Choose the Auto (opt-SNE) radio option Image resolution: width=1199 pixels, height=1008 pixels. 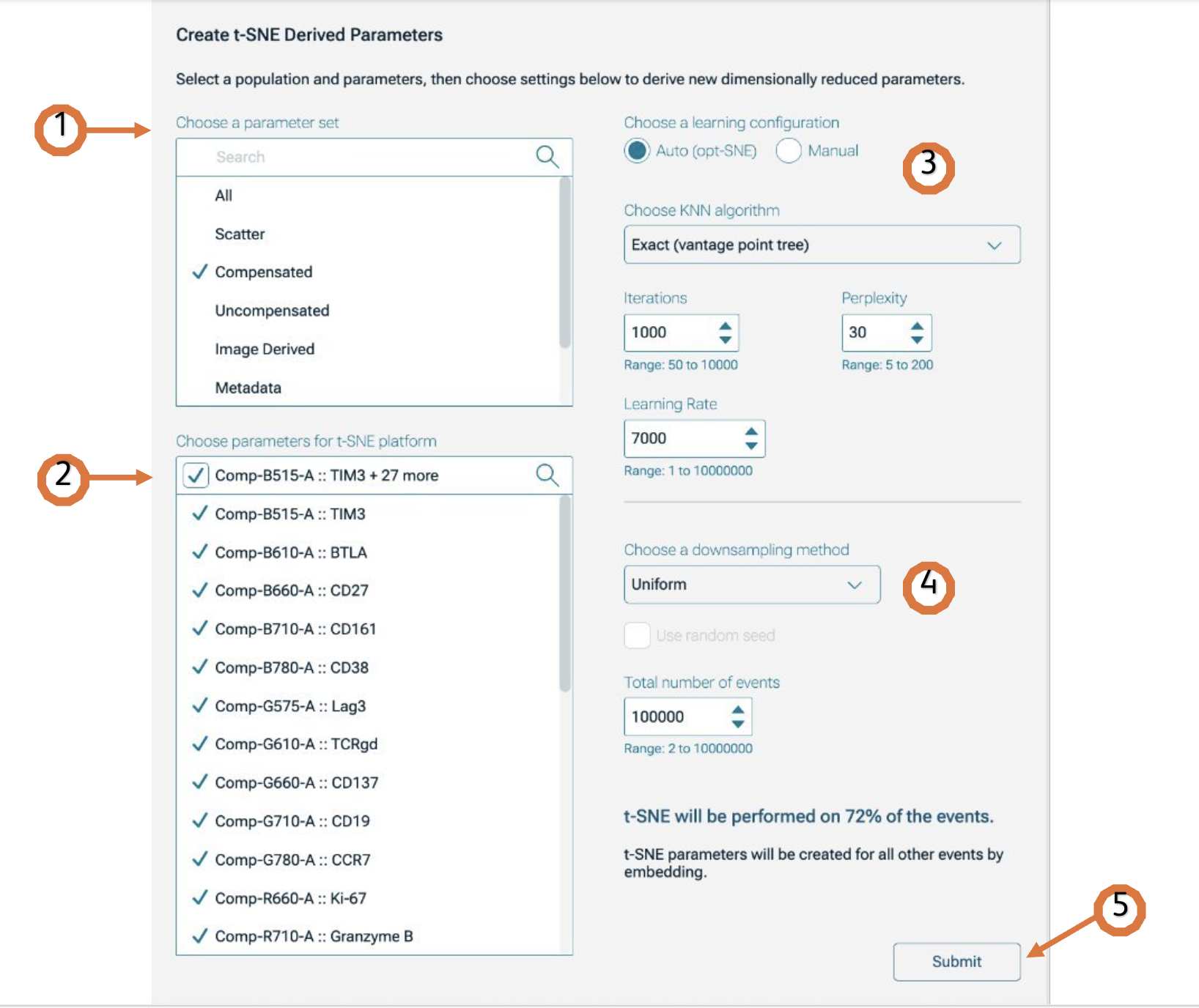pyautogui.click(x=637, y=151)
